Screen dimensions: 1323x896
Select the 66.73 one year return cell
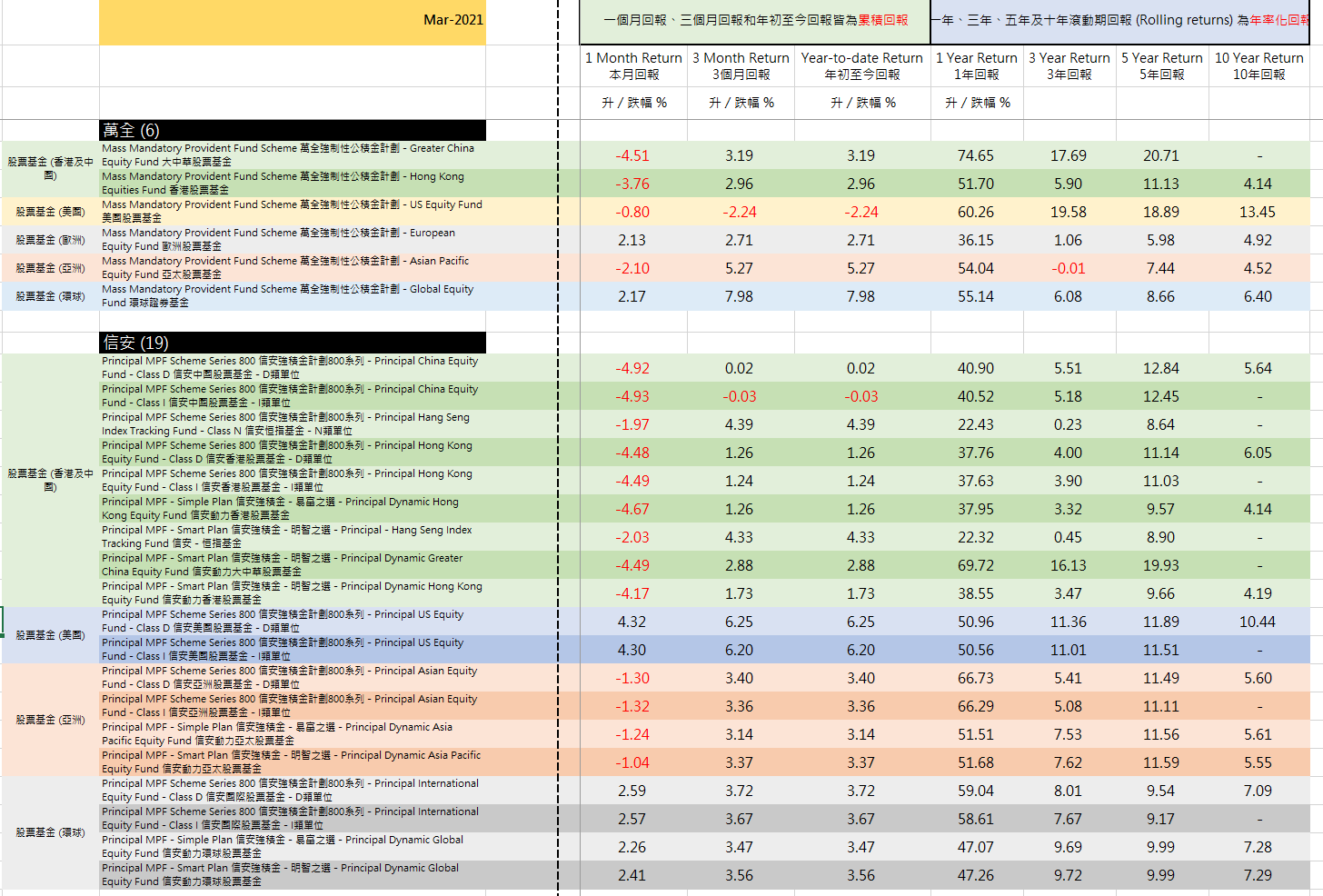(x=976, y=678)
